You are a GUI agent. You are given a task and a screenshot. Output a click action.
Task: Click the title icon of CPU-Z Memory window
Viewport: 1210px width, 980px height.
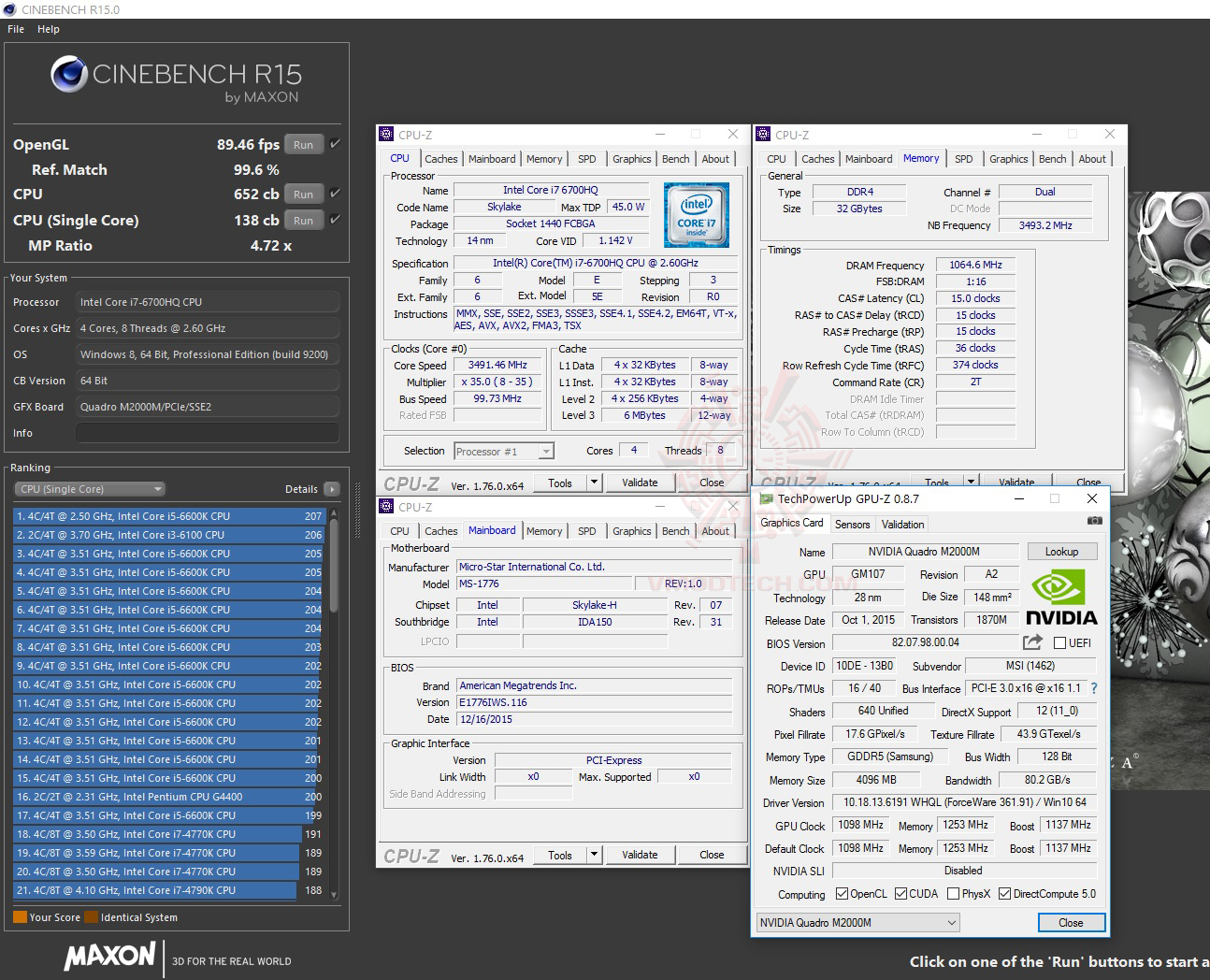763,135
